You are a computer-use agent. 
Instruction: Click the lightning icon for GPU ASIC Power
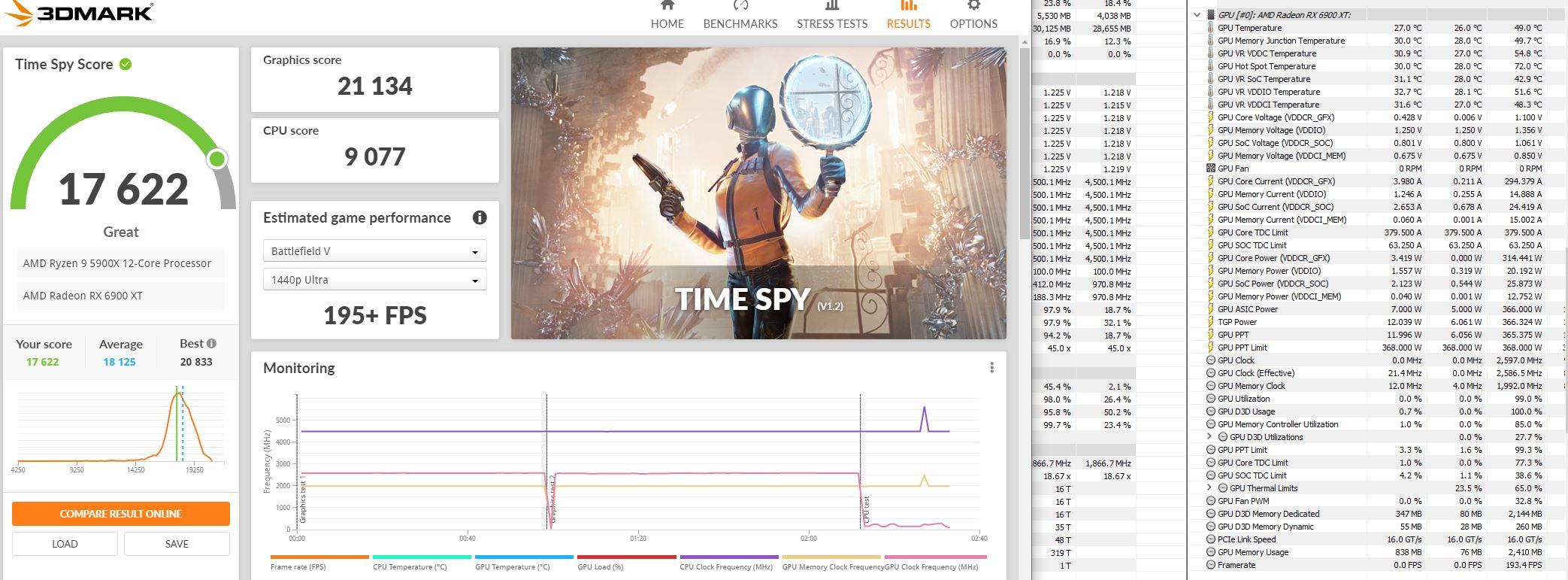1210,308
